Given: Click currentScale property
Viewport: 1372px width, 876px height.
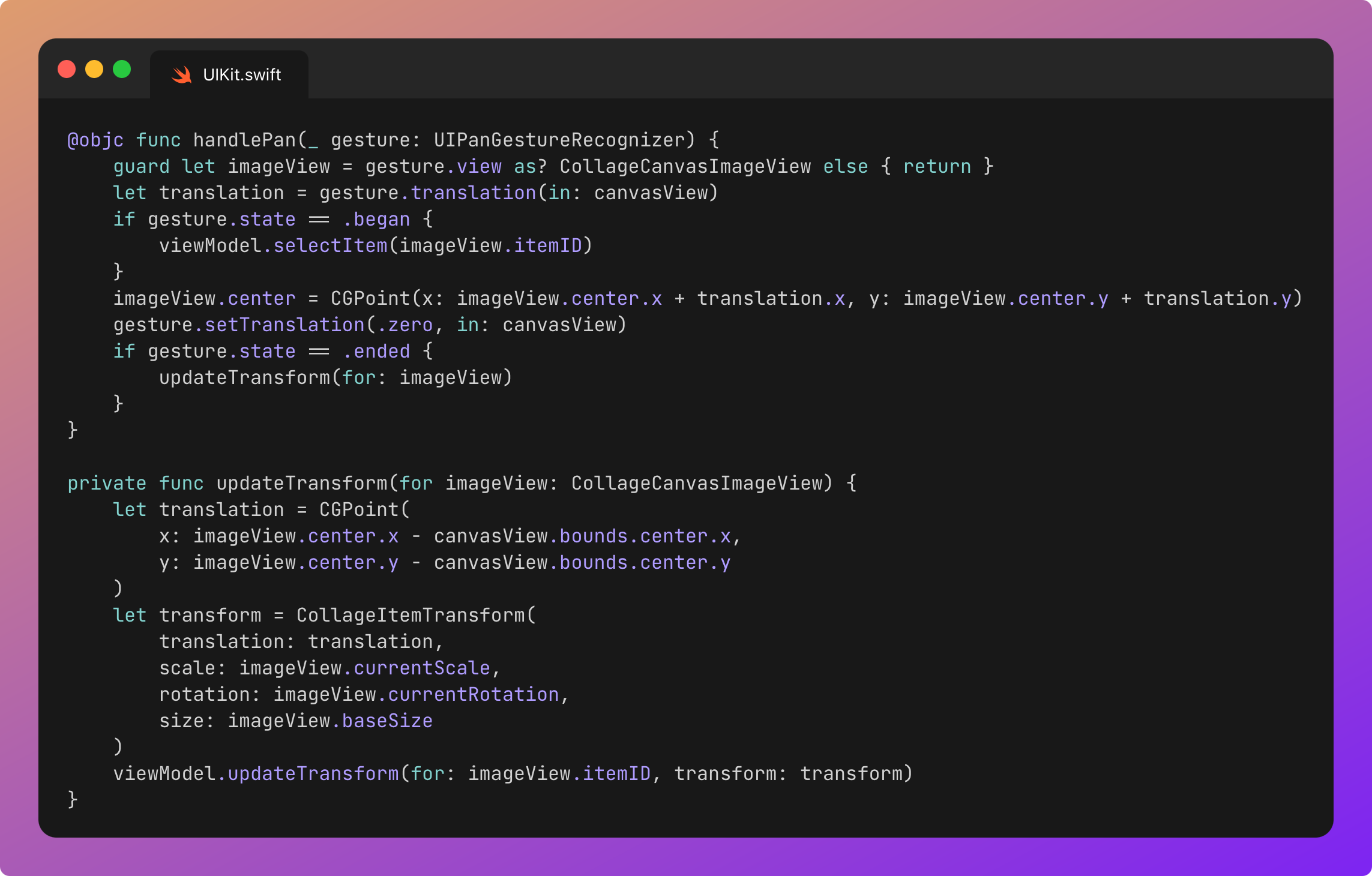Looking at the screenshot, I should point(422,668).
